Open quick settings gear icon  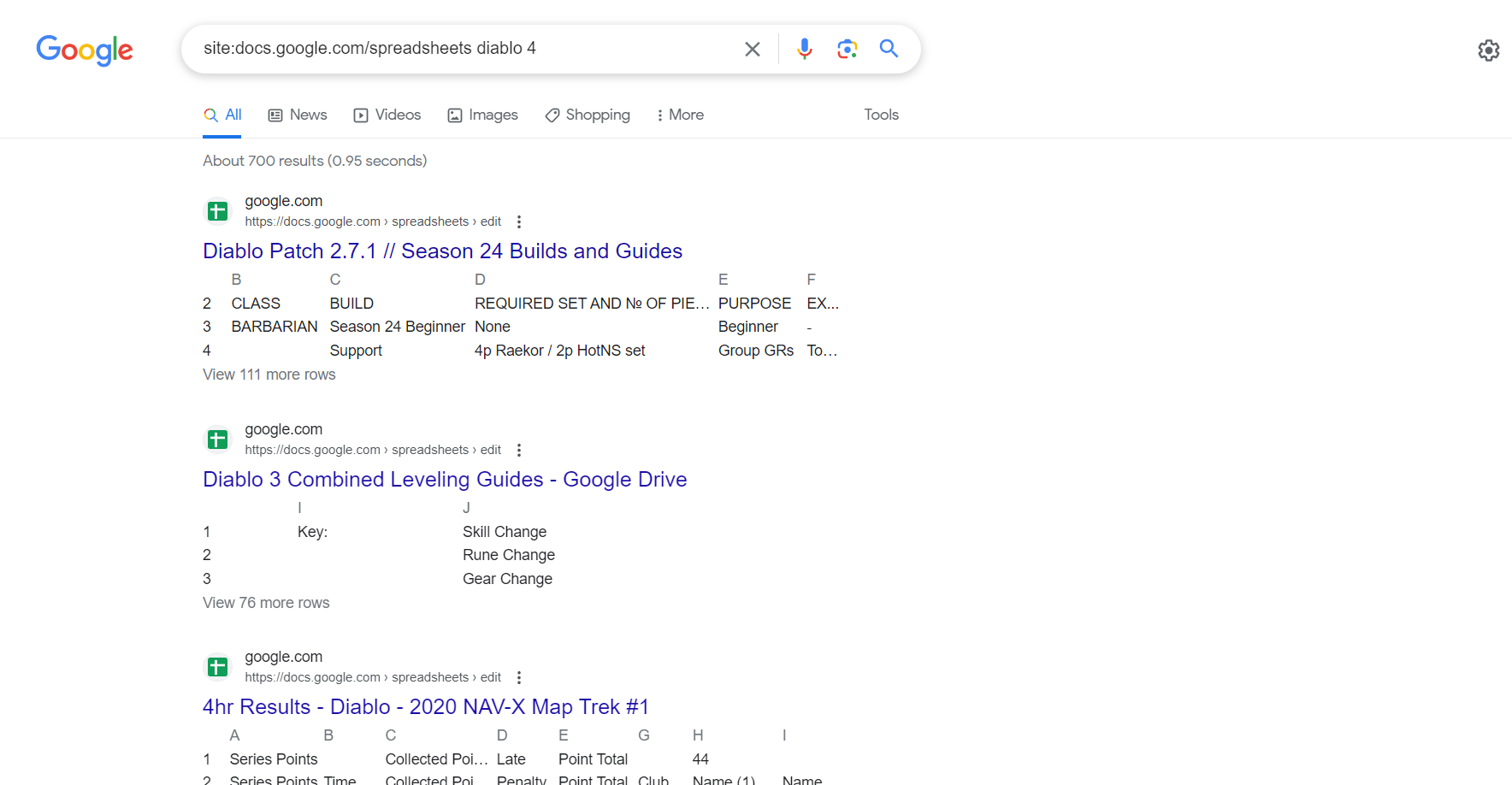pyautogui.click(x=1488, y=50)
